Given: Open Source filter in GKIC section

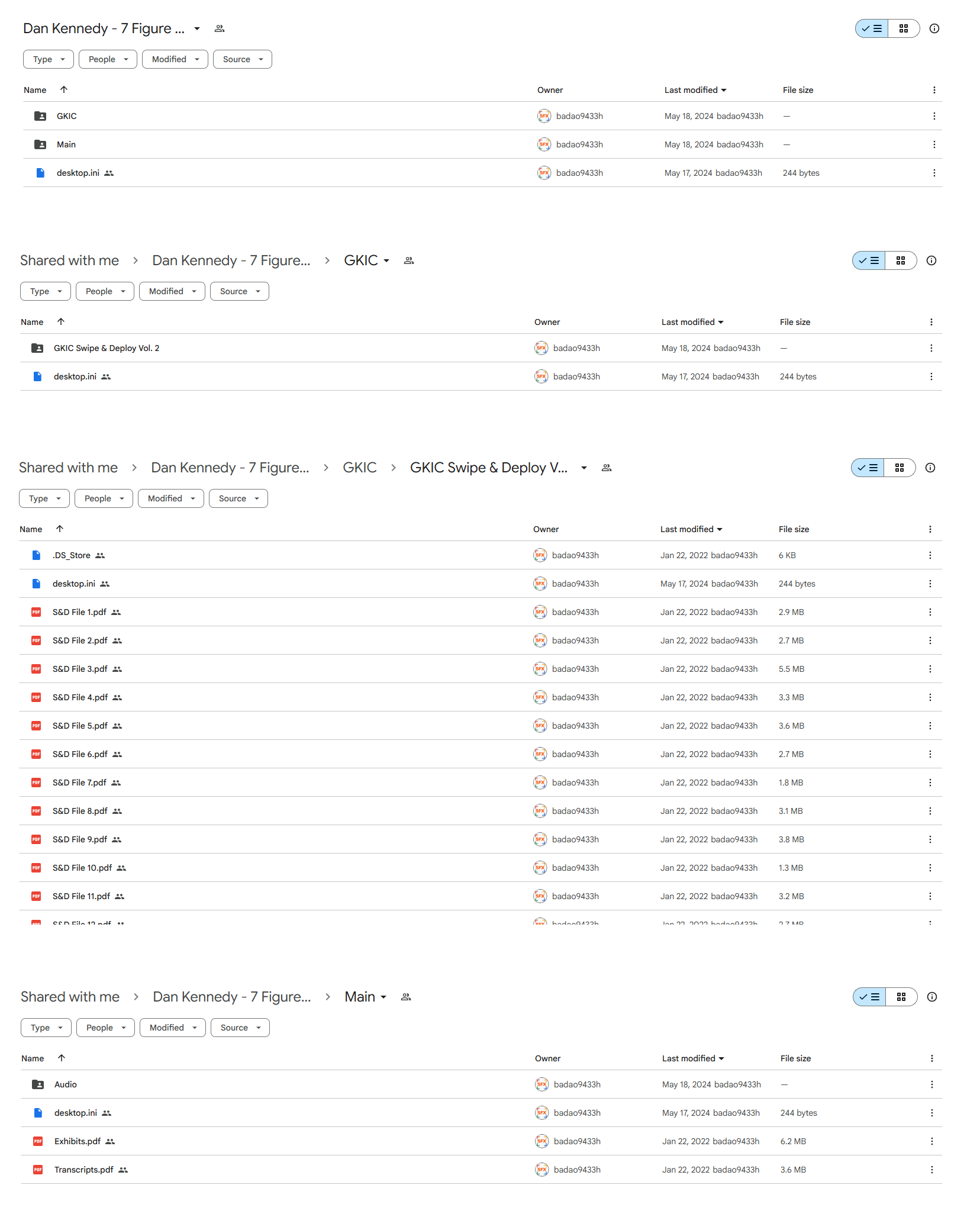Looking at the screenshot, I should (x=240, y=291).
